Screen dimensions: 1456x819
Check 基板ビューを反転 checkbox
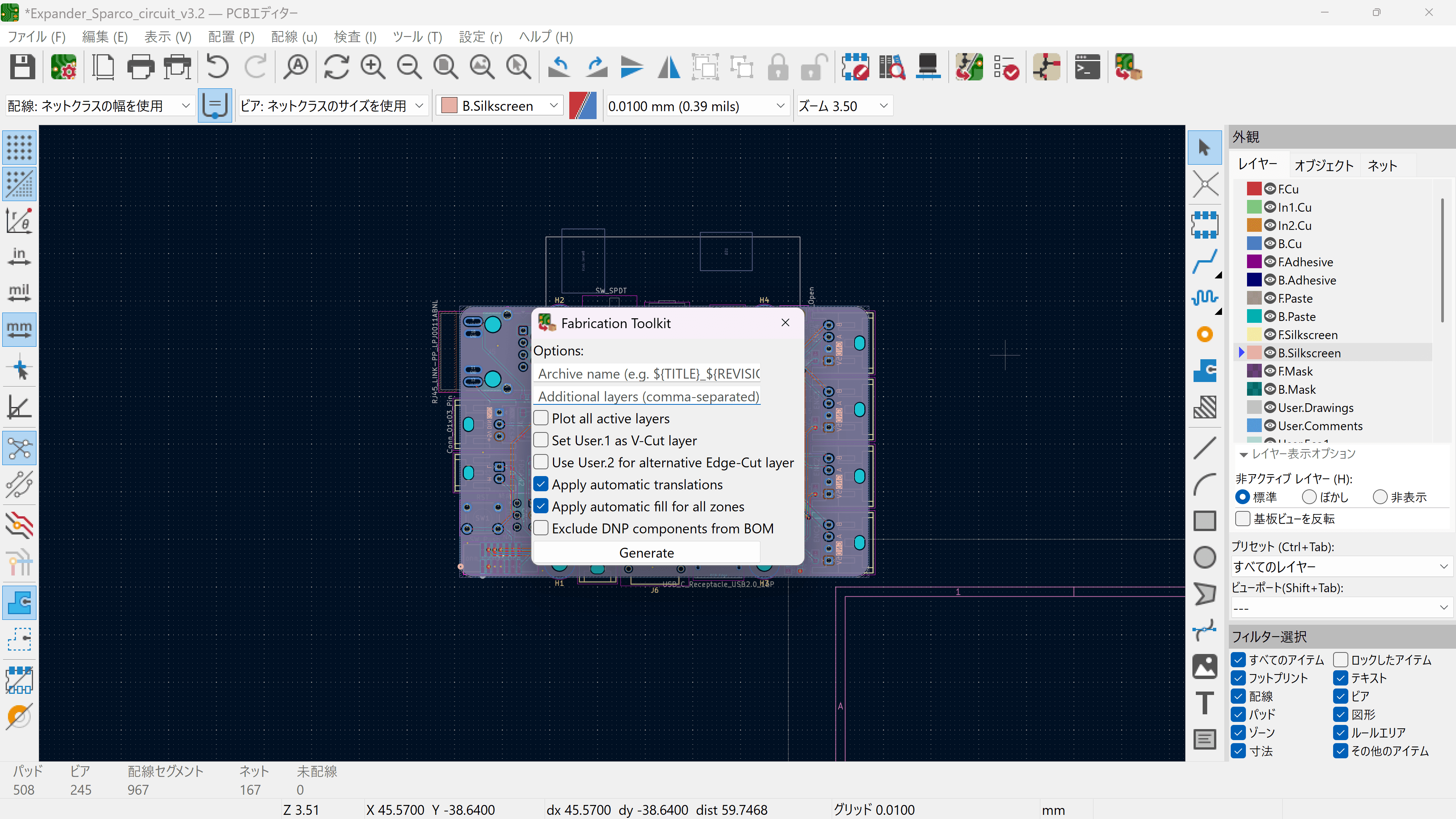click(1242, 518)
